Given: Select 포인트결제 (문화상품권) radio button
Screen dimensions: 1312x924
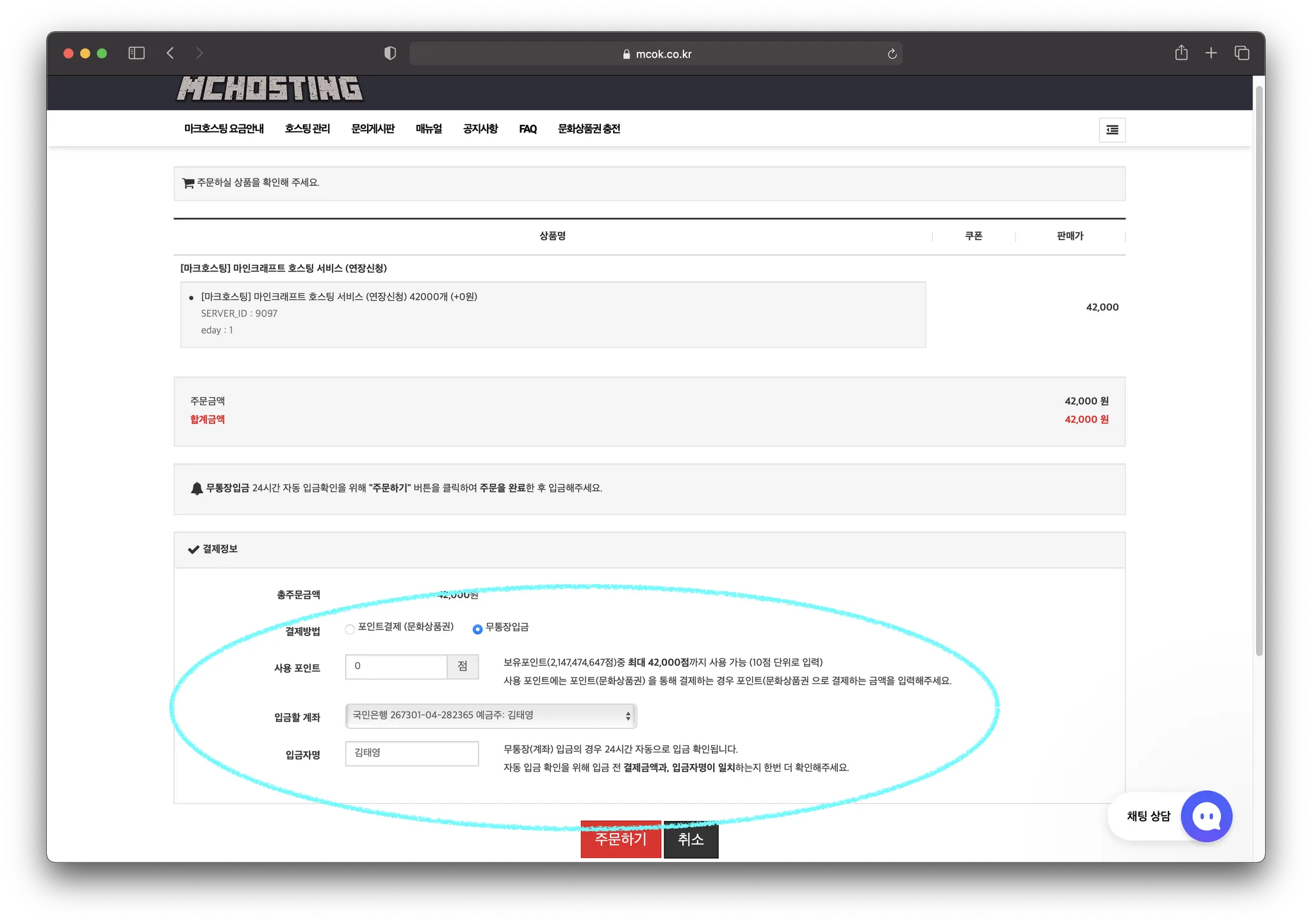Looking at the screenshot, I should point(350,629).
